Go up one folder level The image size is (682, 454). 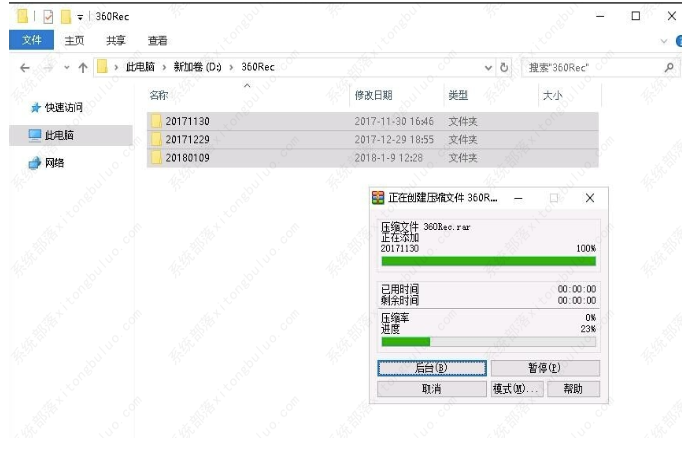click(x=83, y=67)
